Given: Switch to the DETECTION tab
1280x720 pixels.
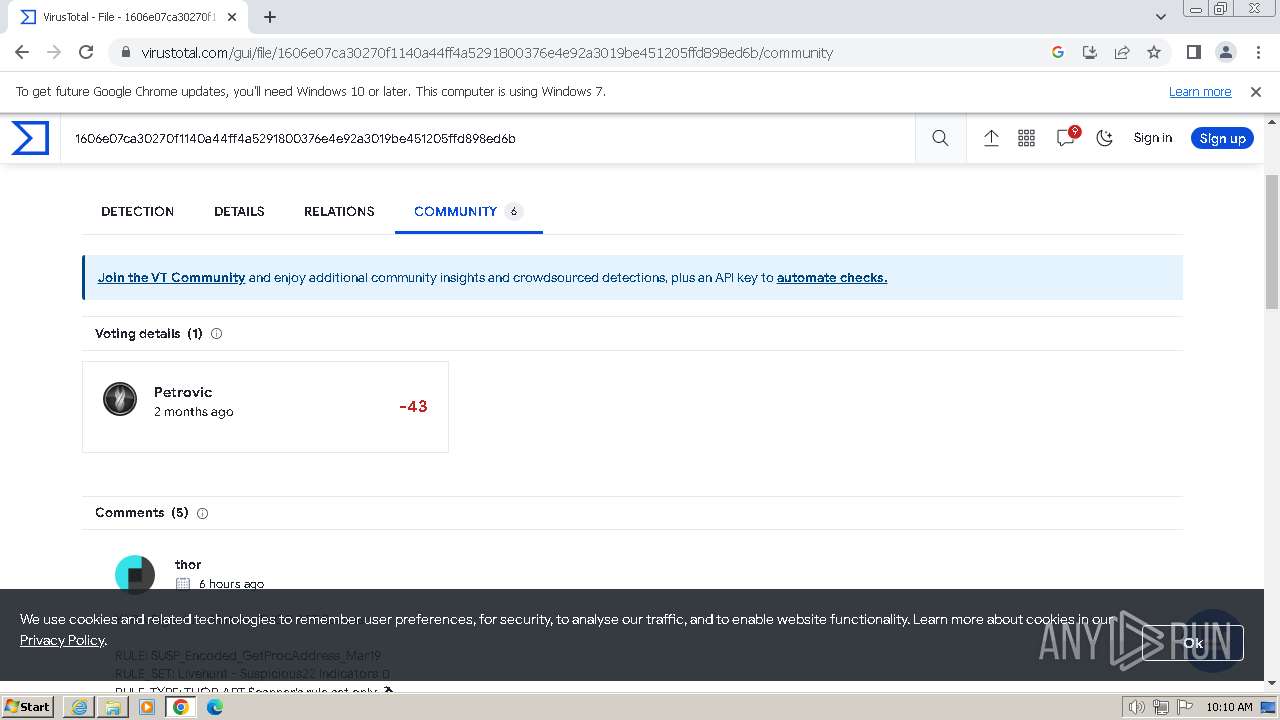Looking at the screenshot, I should [137, 211].
